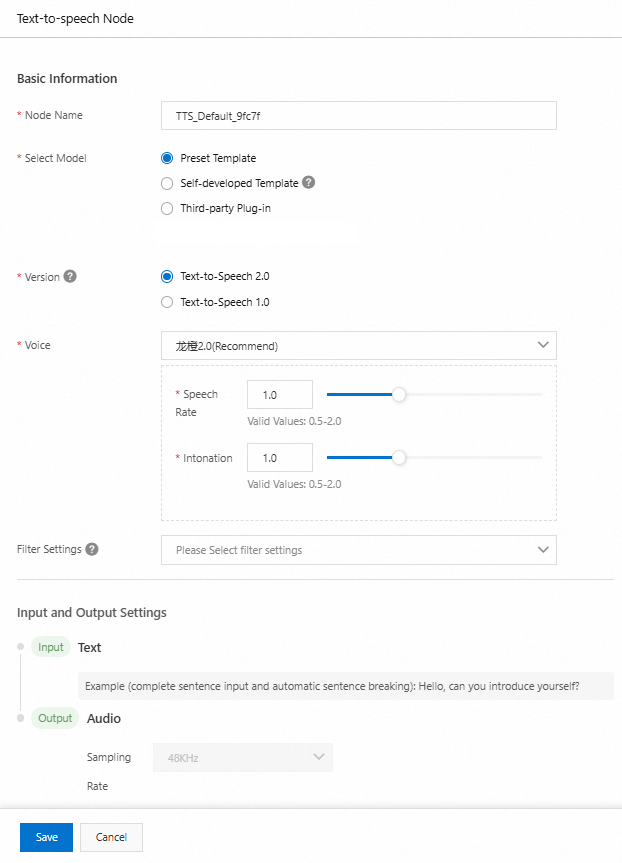
Task: Choose Self-developed Template model option
Action: pyautogui.click(x=167, y=183)
